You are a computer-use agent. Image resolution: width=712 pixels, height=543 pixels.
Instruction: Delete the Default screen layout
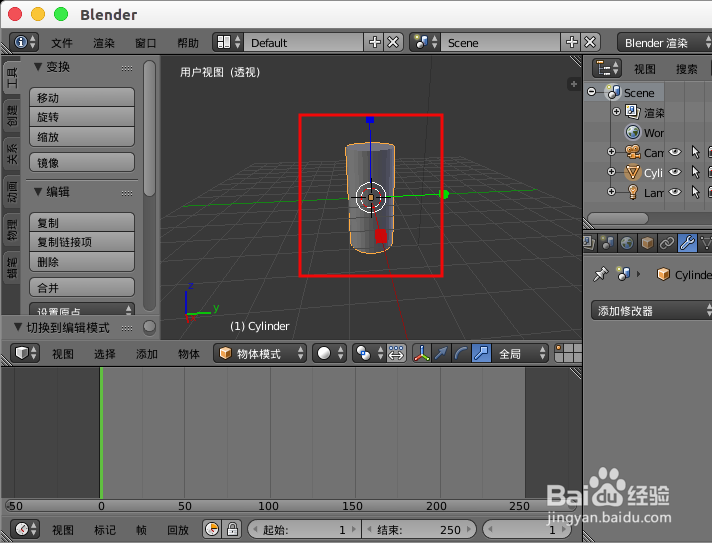393,43
